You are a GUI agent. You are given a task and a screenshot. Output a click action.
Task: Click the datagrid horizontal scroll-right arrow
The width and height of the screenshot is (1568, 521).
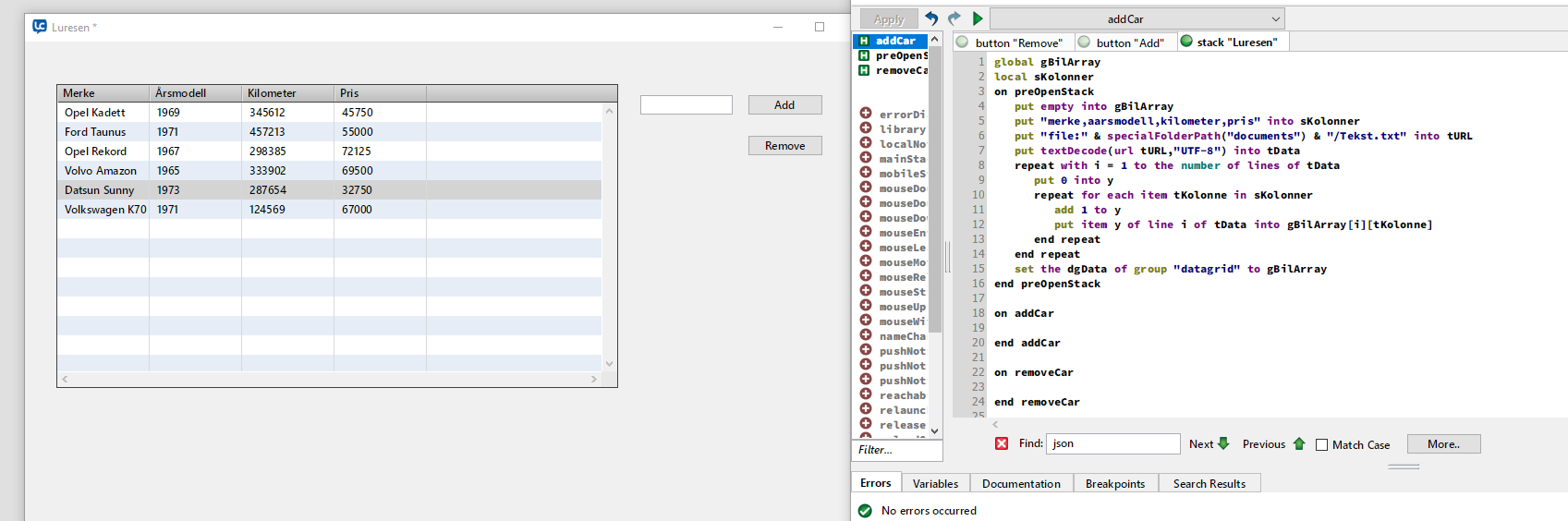coord(594,379)
